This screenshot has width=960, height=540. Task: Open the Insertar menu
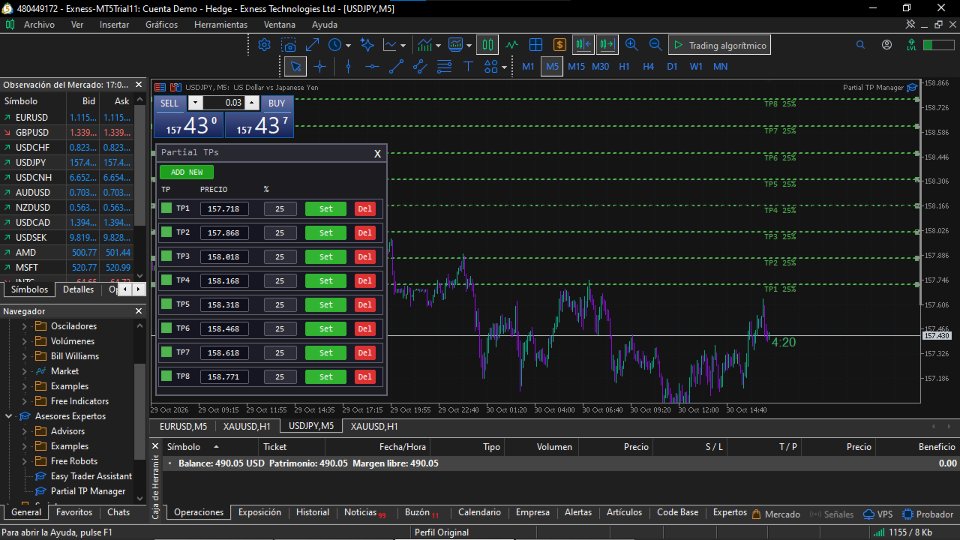point(114,24)
